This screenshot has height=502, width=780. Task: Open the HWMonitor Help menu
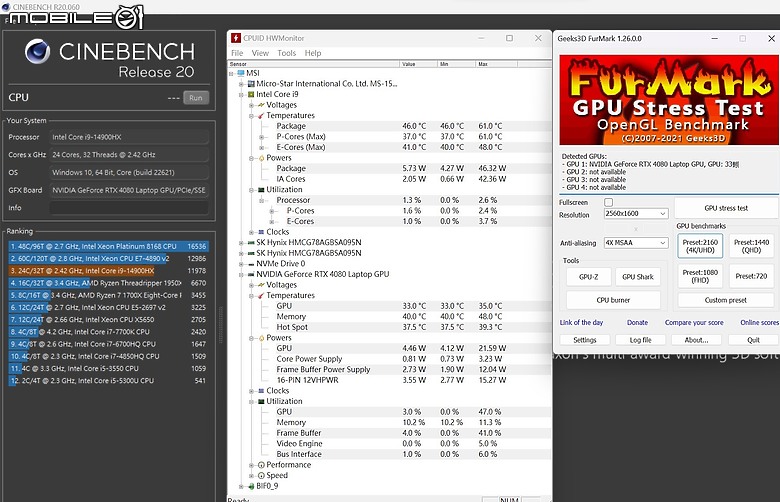(x=313, y=53)
